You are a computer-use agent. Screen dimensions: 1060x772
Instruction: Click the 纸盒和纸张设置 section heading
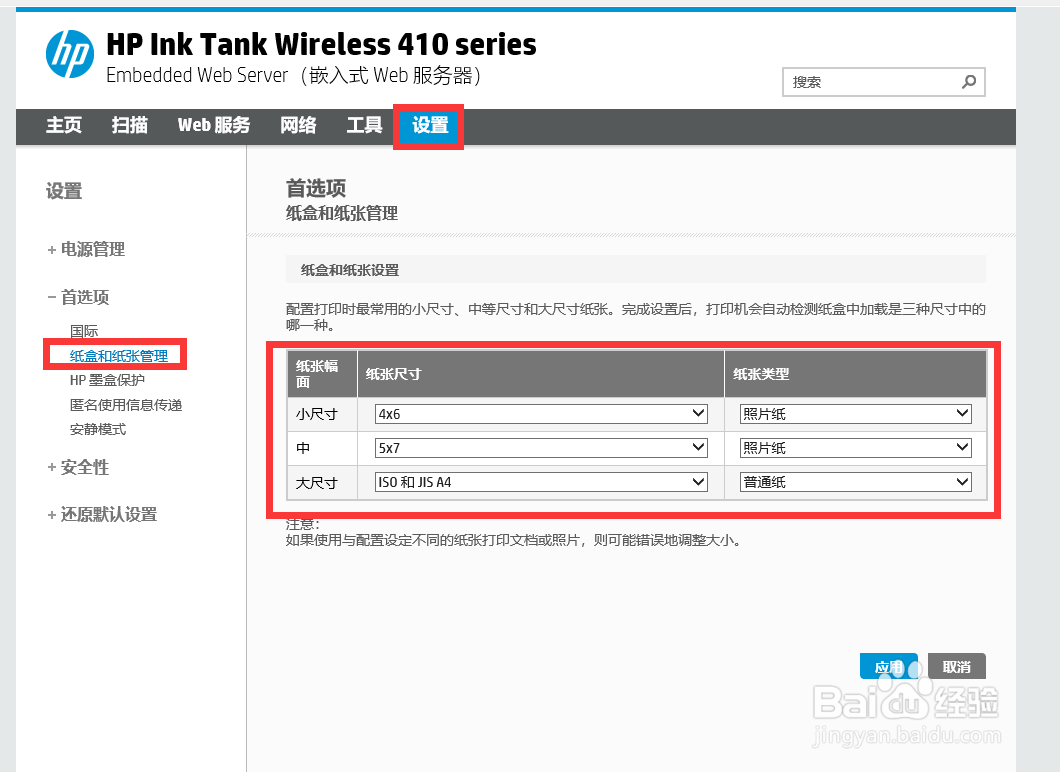[350, 270]
